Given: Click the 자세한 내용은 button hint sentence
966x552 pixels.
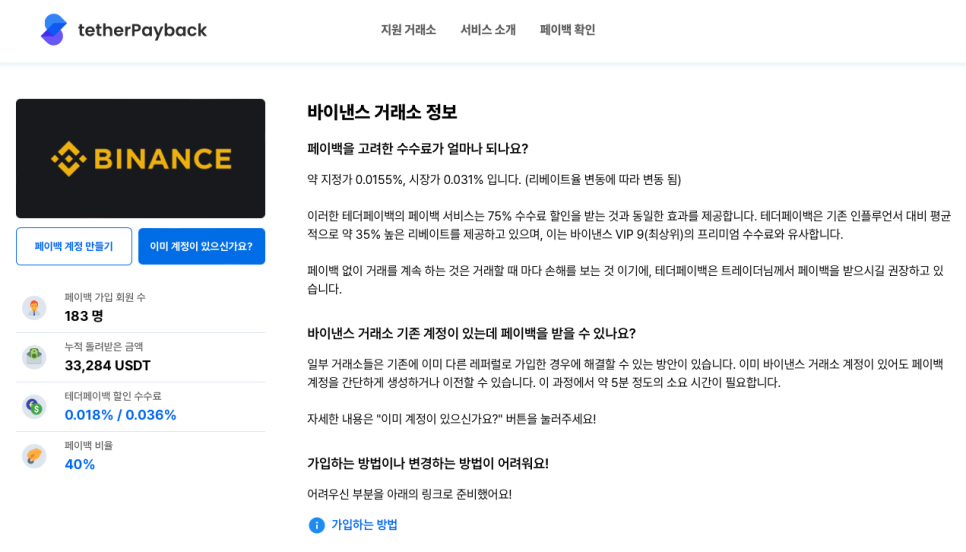Looking at the screenshot, I should click(452, 419).
